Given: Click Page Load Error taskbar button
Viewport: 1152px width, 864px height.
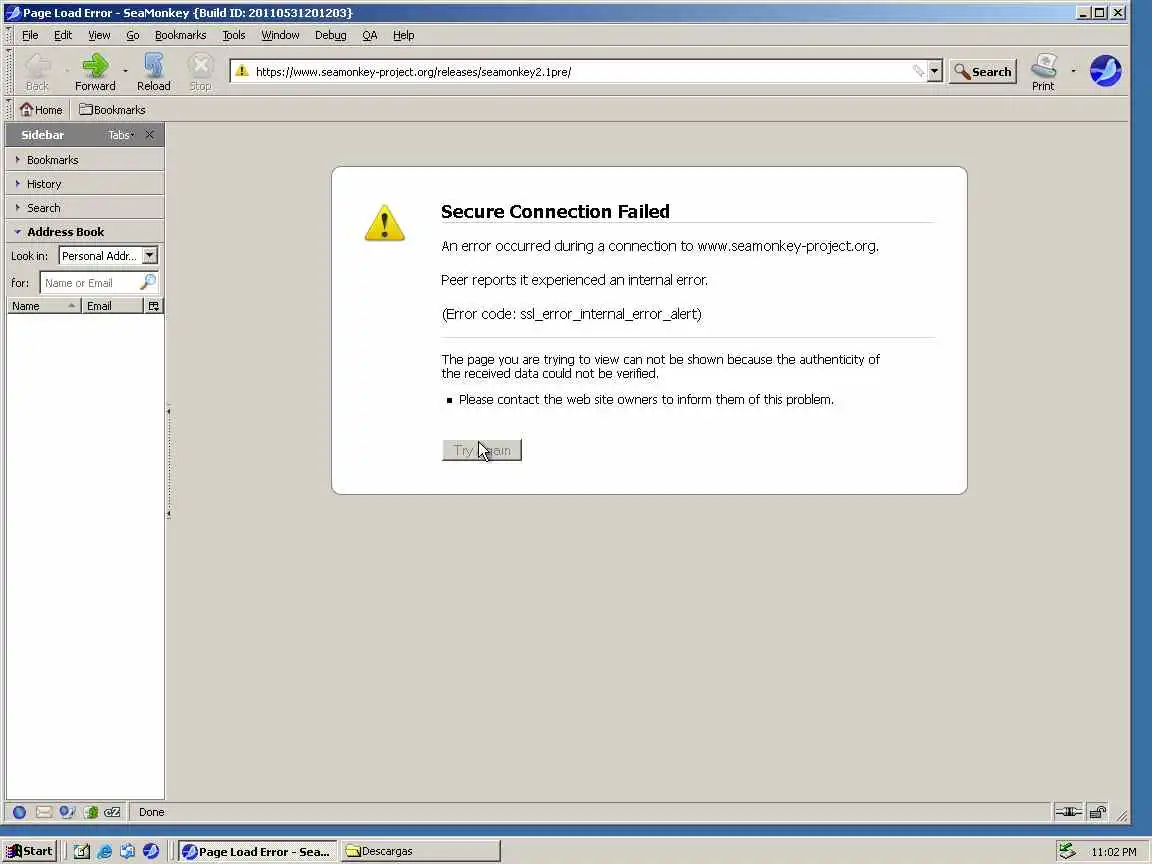Looking at the screenshot, I should click(258, 852).
